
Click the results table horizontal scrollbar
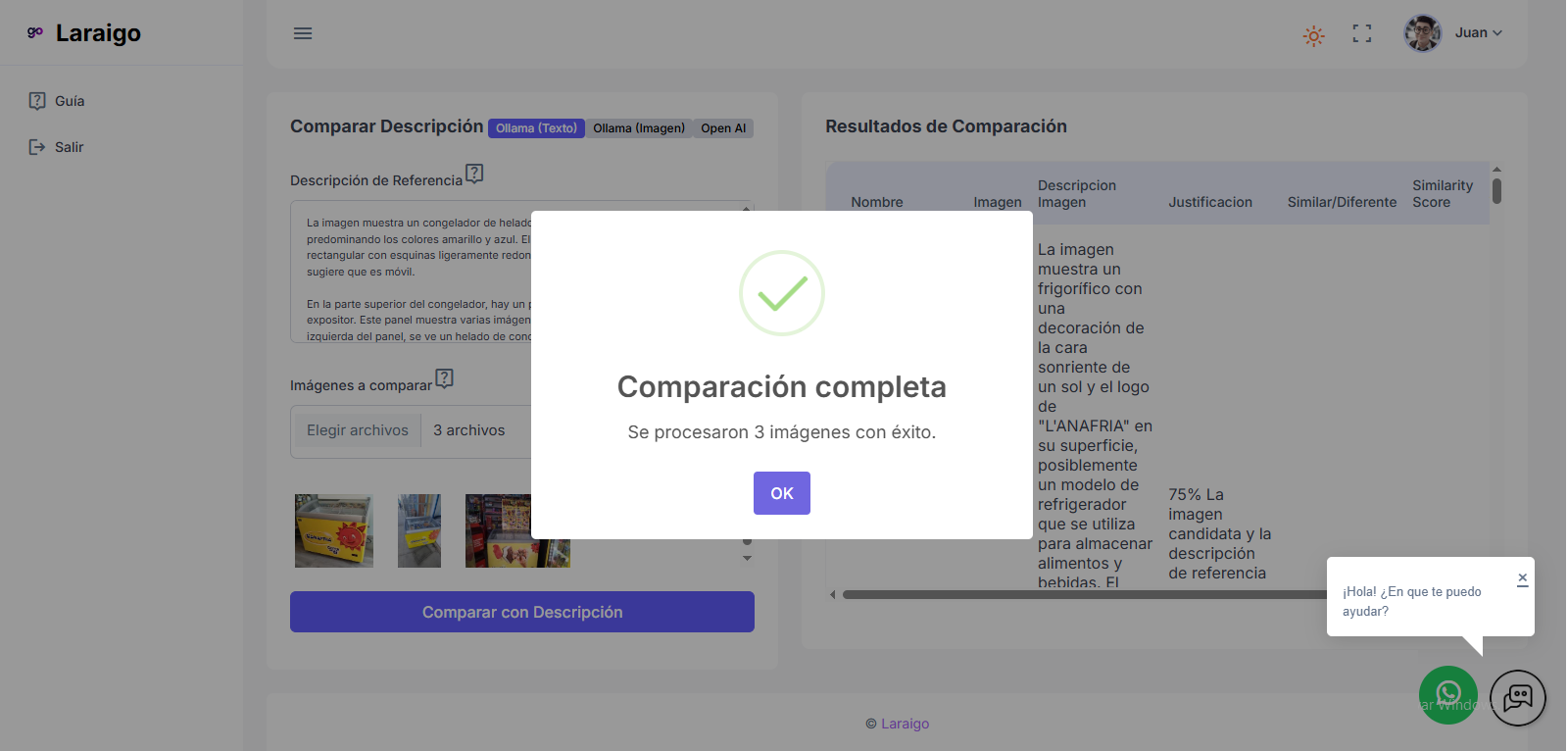[1078, 594]
